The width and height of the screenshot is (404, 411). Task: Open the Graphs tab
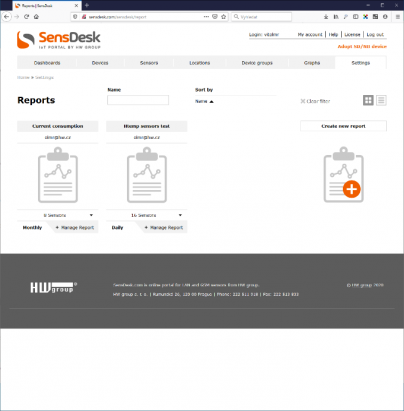pyautogui.click(x=312, y=63)
